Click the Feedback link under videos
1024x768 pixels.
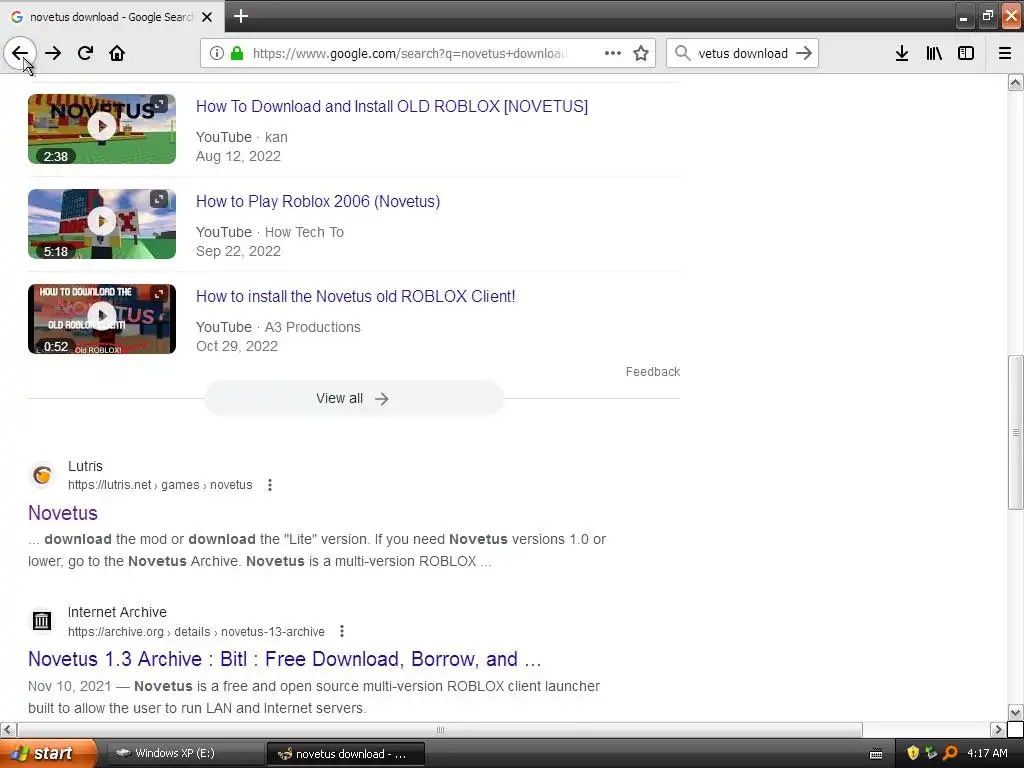tap(652, 372)
